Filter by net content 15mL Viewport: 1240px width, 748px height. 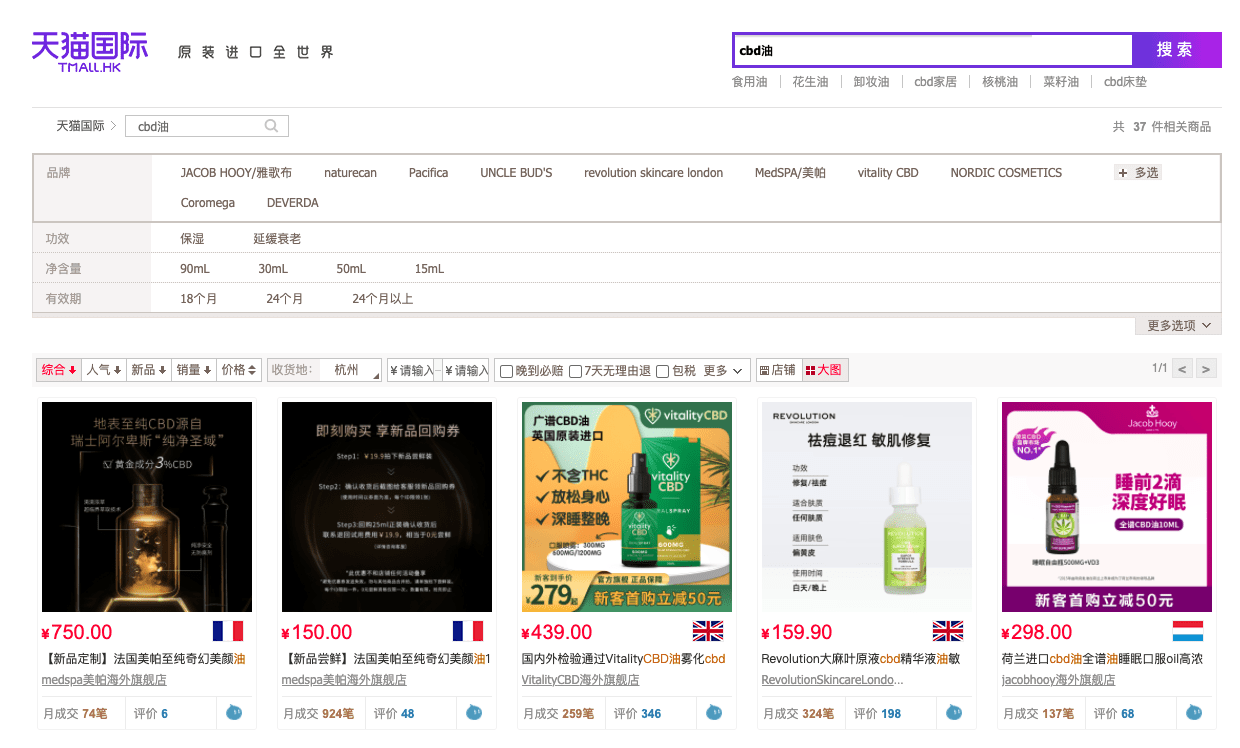click(429, 269)
